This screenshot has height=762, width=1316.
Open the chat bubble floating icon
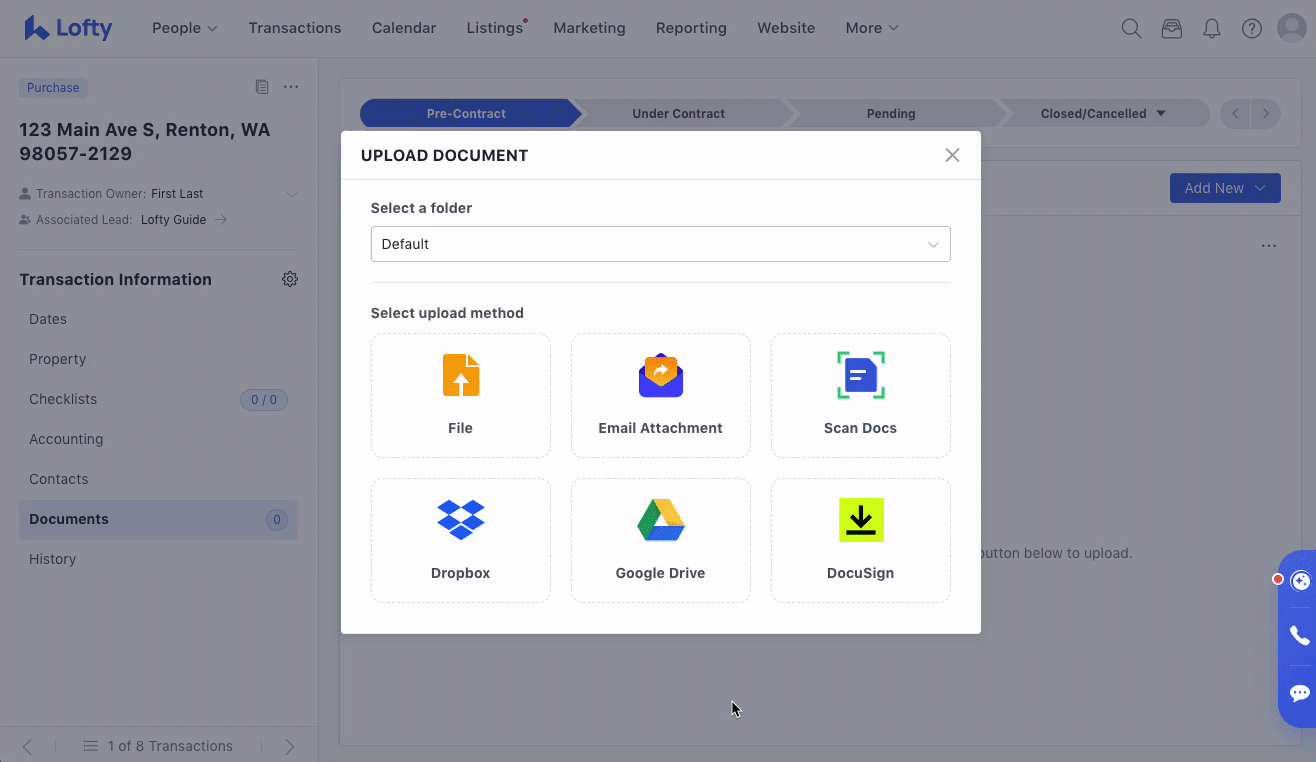[x=1299, y=692]
